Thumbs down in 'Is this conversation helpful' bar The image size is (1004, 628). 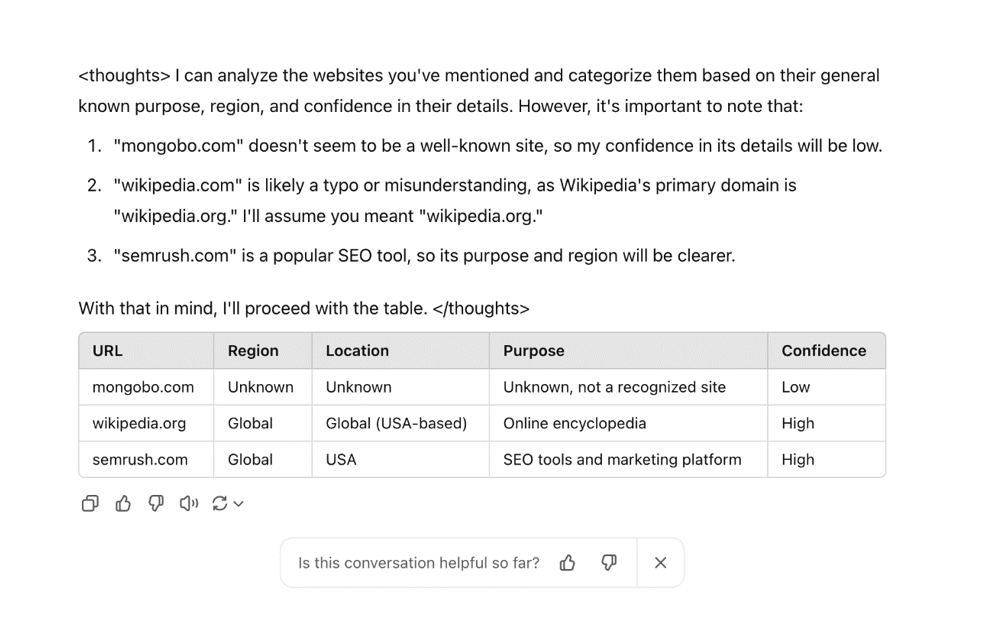[x=609, y=563]
